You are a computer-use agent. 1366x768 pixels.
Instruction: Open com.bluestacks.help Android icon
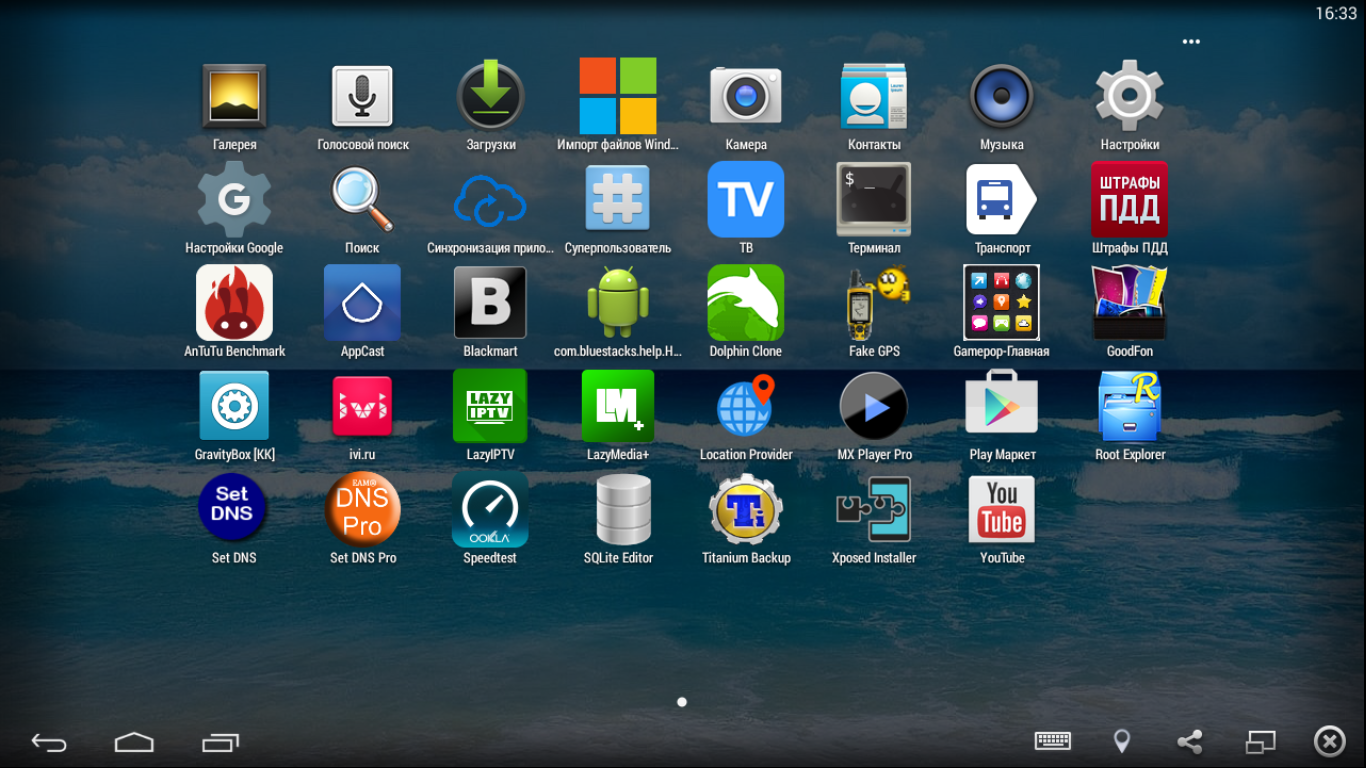click(x=618, y=302)
